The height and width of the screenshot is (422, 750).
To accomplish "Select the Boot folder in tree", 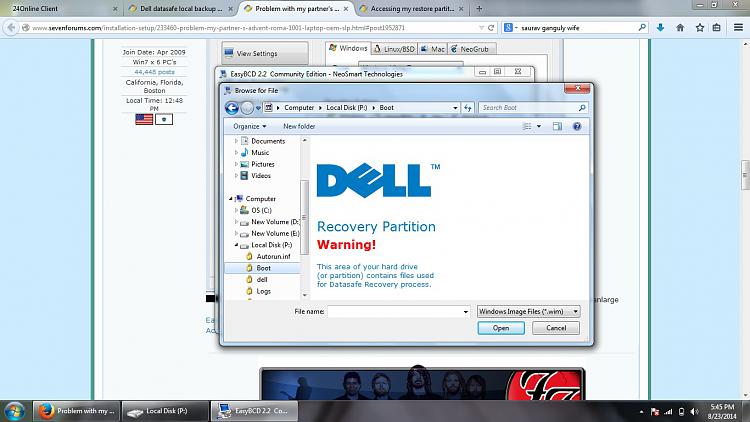I will coord(263,268).
